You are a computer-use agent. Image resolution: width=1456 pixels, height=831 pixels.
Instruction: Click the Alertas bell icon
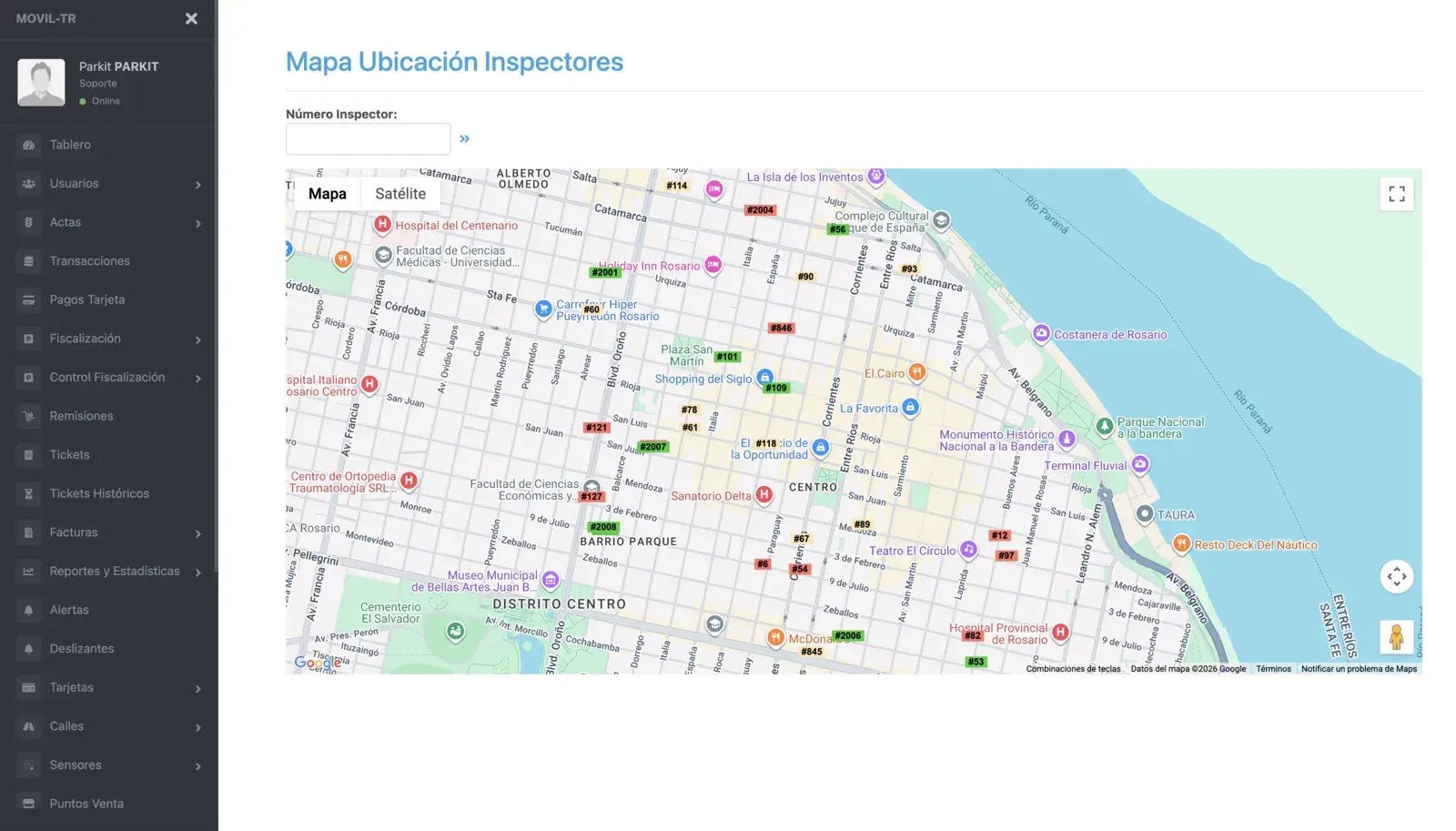point(28,610)
